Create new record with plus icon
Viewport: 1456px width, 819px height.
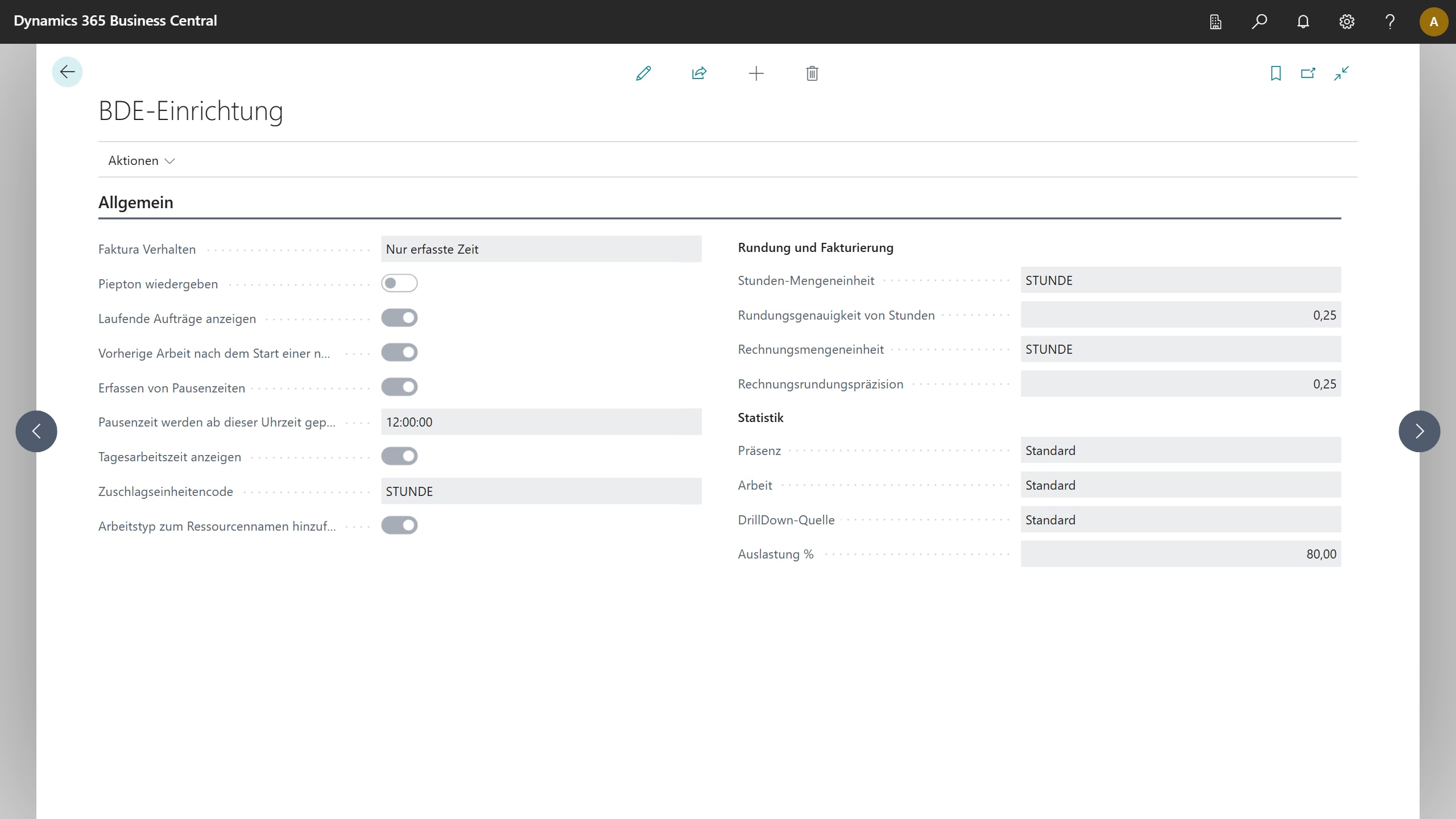click(x=756, y=73)
